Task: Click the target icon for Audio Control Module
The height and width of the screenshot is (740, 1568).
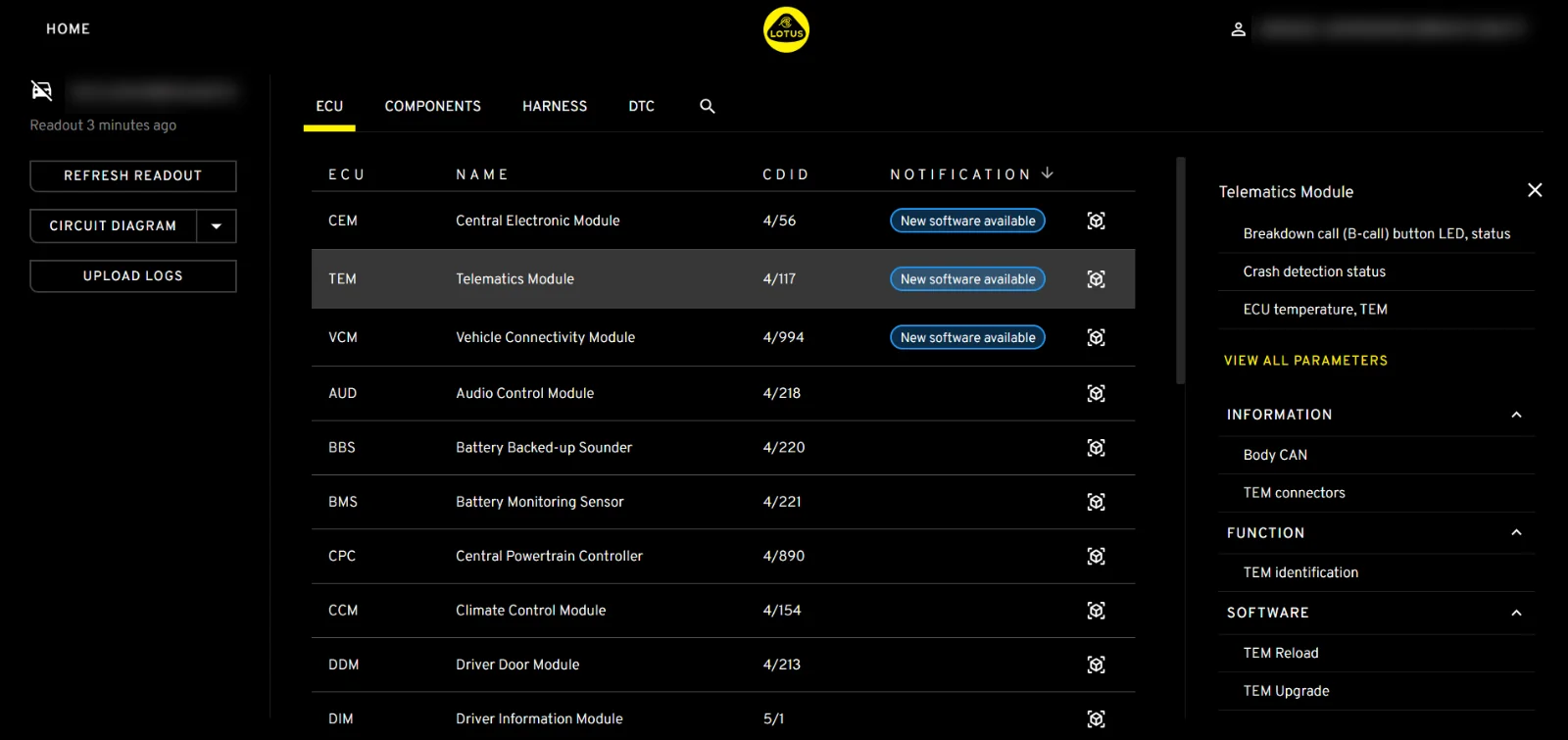Action: click(x=1096, y=394)
